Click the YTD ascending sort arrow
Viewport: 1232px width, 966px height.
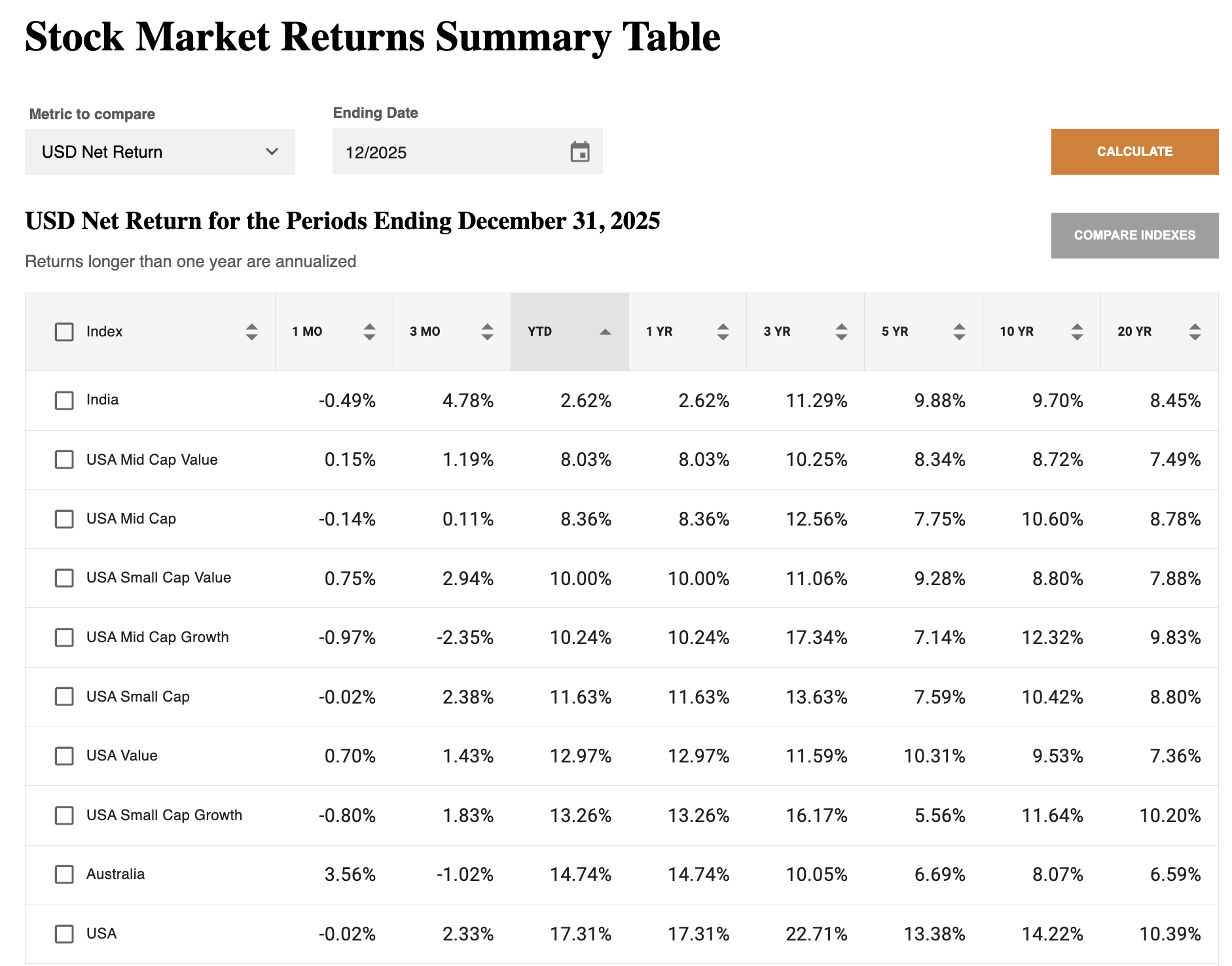605,332
